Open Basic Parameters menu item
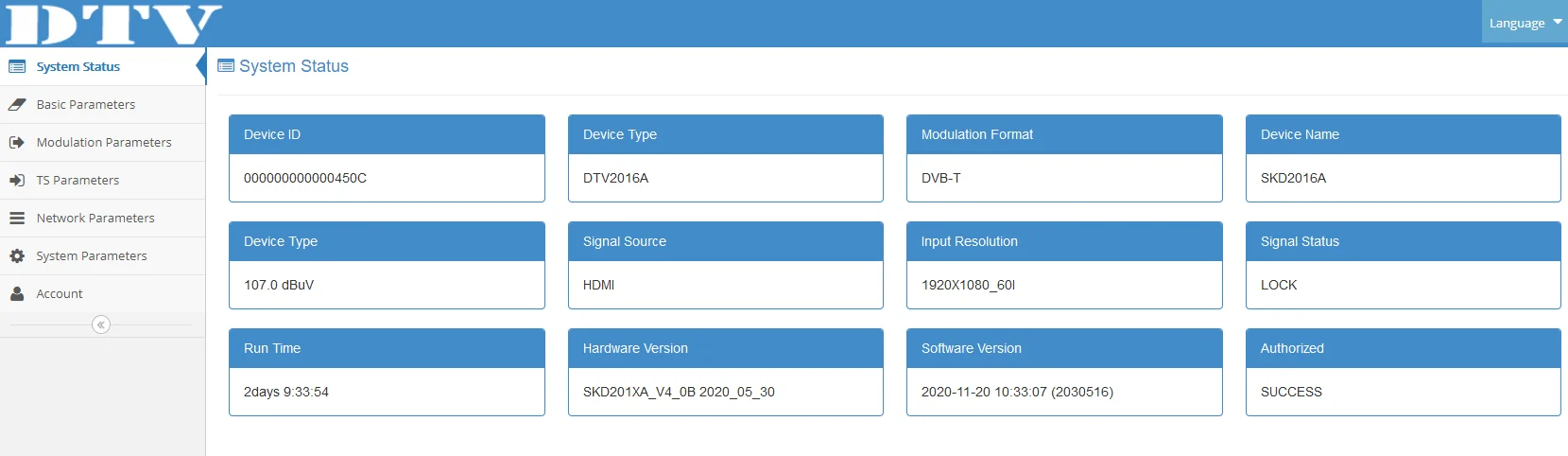Viewport: 1568px width, 456px height. [x=103, y=105]
